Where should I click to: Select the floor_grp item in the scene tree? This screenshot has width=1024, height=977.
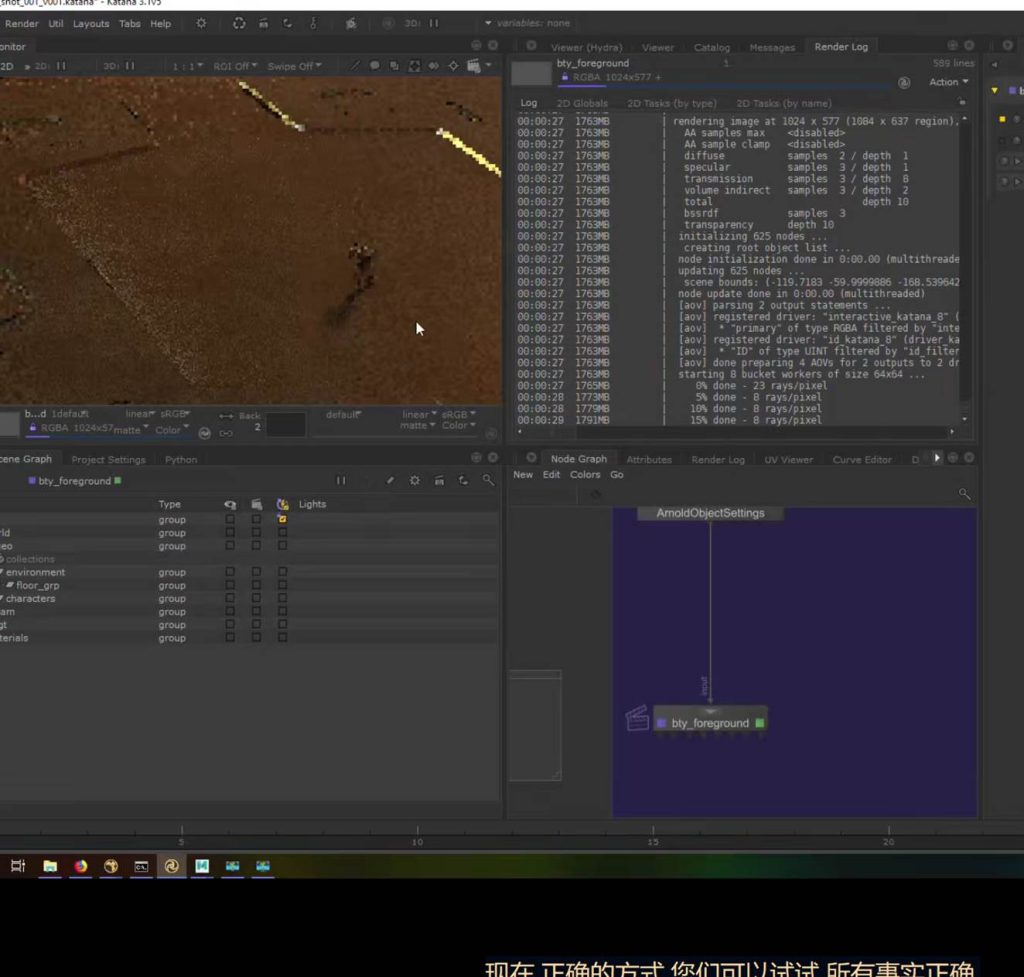[x=37, y=586]
